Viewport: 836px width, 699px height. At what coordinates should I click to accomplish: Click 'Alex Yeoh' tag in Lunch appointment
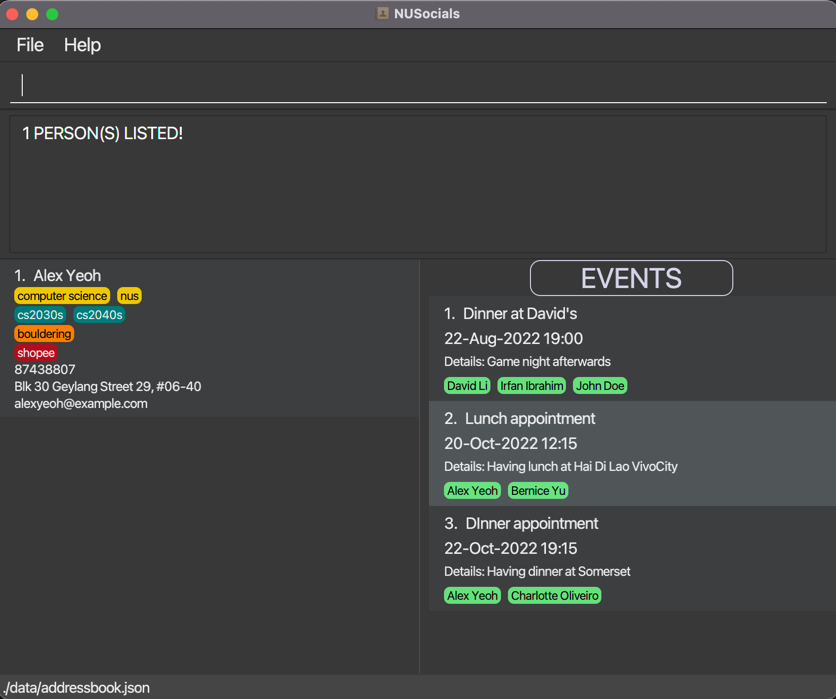click(472, 491)
